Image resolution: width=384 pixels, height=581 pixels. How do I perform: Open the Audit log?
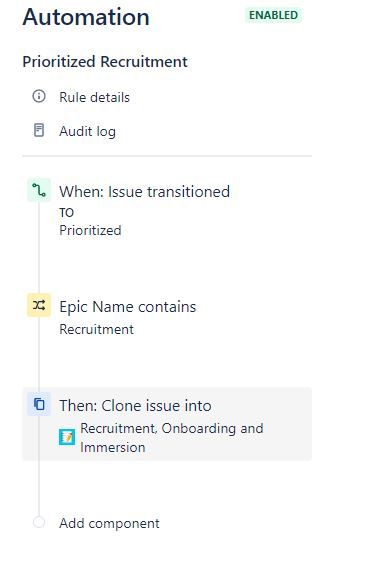click(x=87, y=132)
